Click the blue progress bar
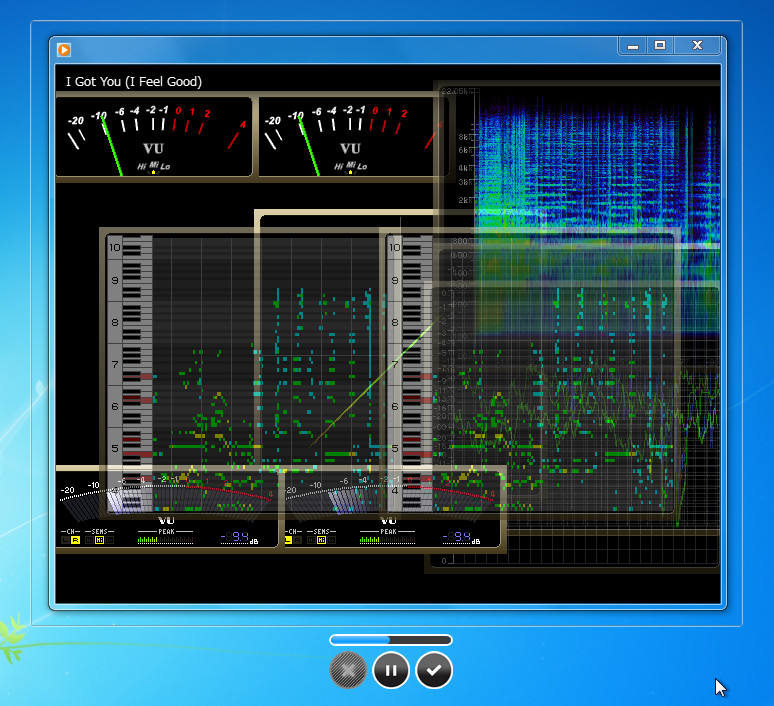Image resolution: width=774 pixels, height=706 pixels. [x=390, y=640]
